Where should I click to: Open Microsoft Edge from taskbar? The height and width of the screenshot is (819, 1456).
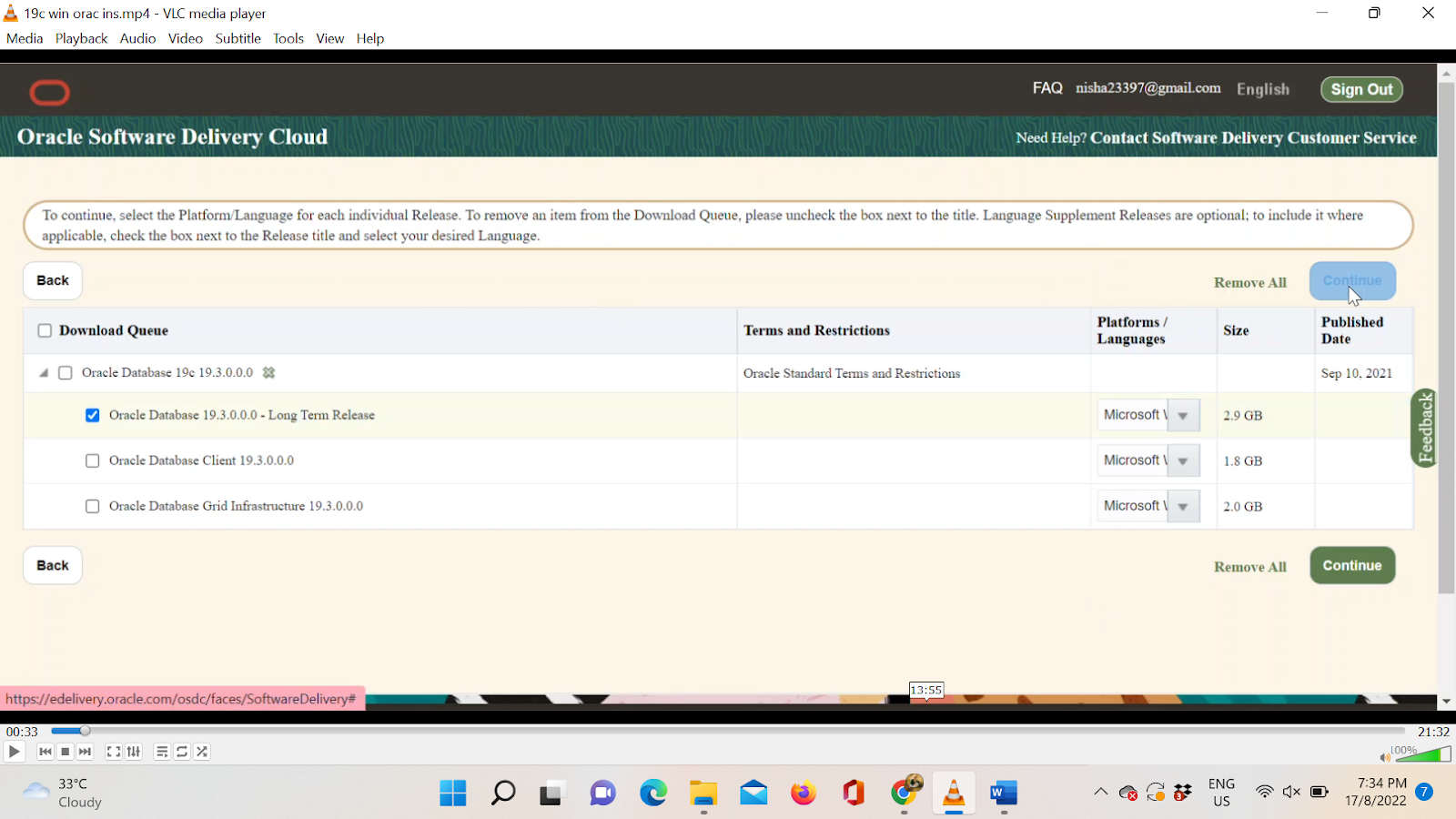point(653,793)
